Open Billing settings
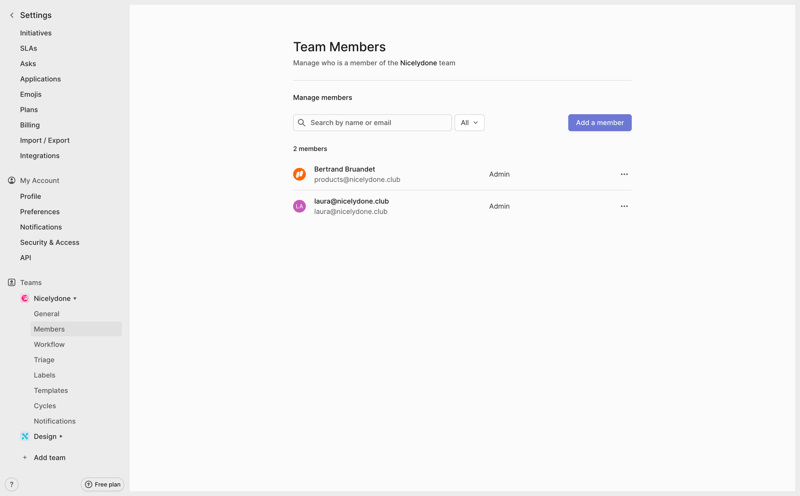Image resolution: width=800 pixels, height=496 pixels. [x=30, y=125]
